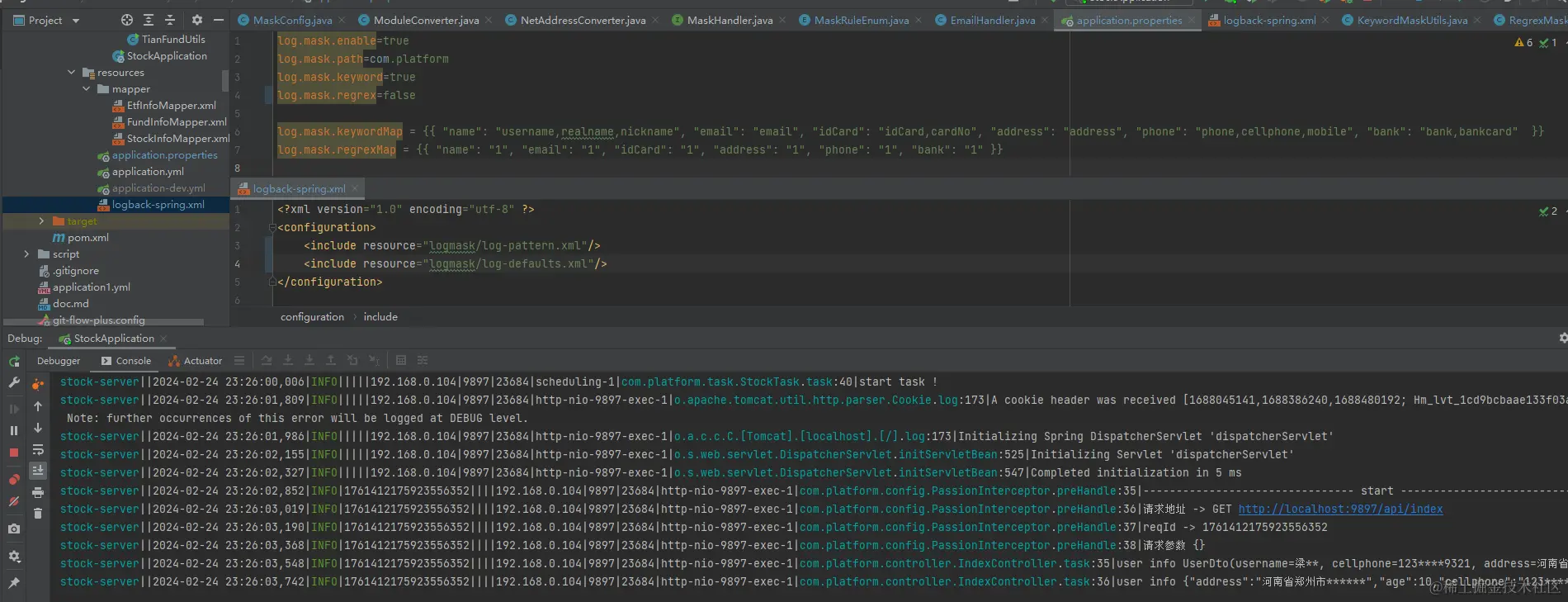Click the orange JRebel console icon
1568x602 pixels.
[38, 384]
